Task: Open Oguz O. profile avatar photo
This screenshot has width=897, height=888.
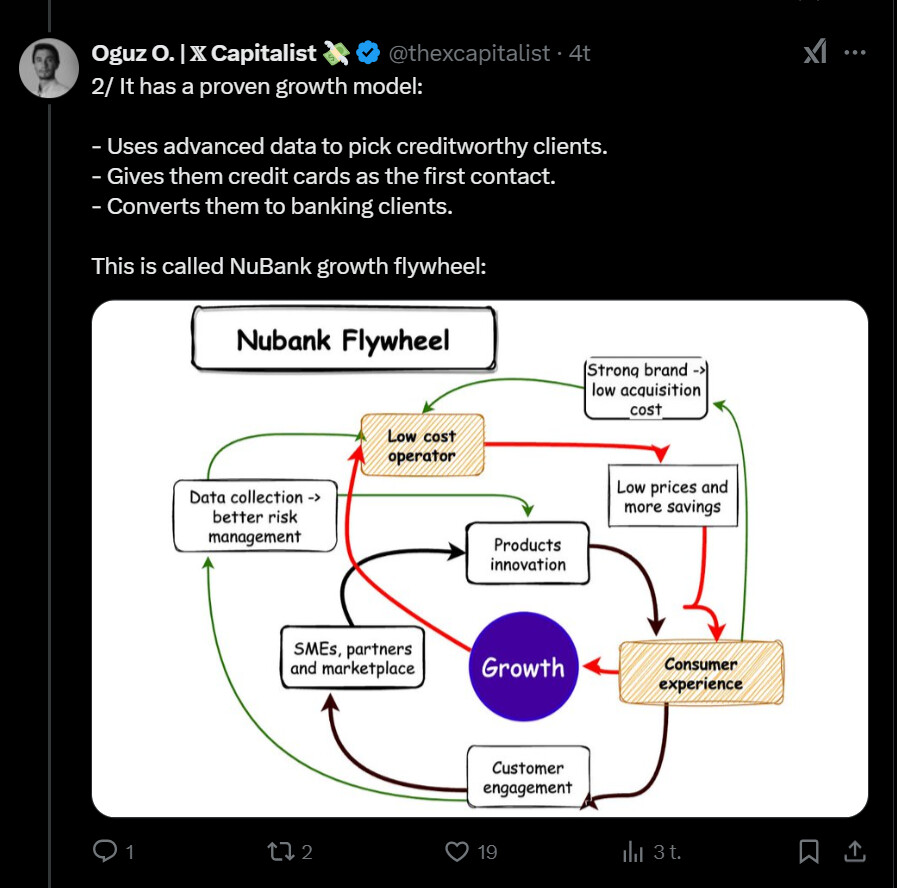Action: tap(49, 68)
